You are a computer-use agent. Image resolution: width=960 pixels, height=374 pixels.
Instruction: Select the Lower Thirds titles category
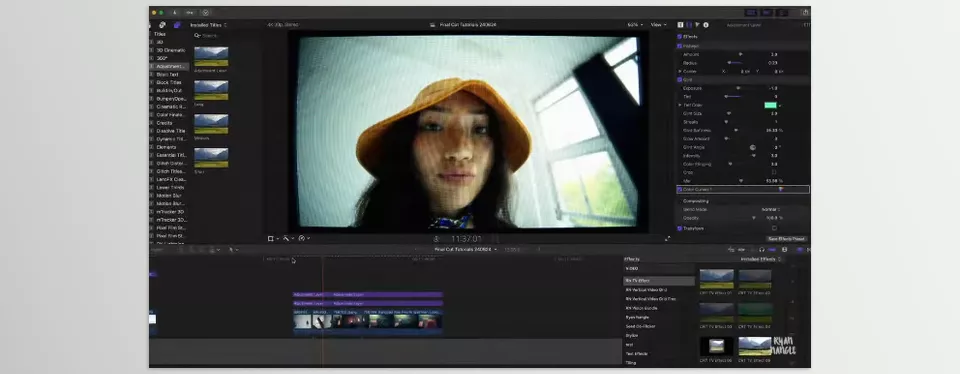(x=170, y=187)
